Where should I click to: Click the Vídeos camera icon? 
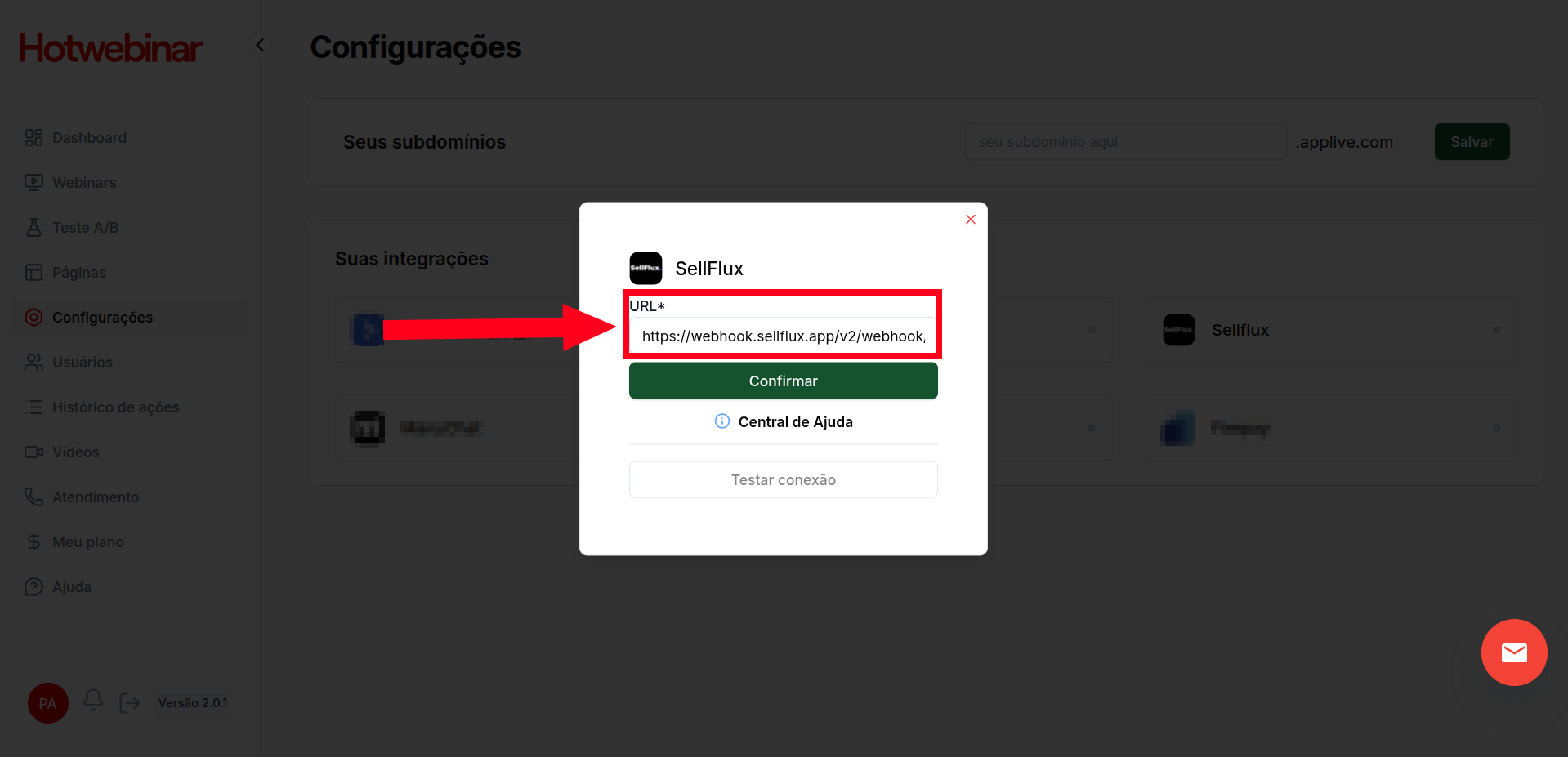tap(34, 452)
